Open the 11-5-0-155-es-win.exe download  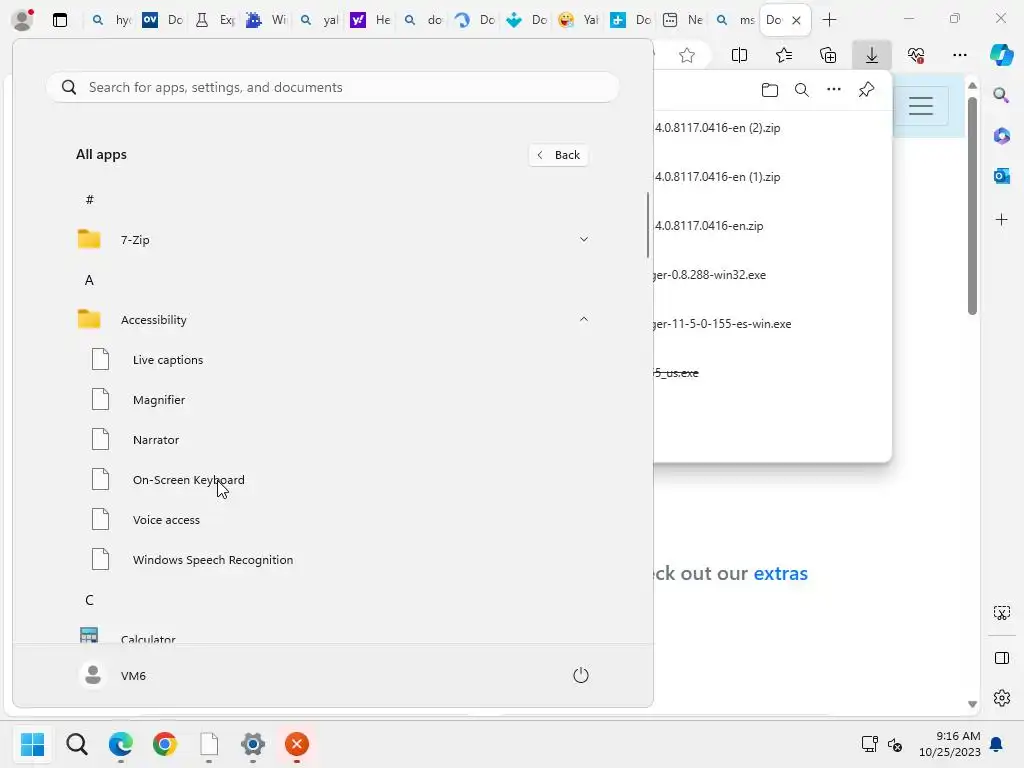click(722, 324)
